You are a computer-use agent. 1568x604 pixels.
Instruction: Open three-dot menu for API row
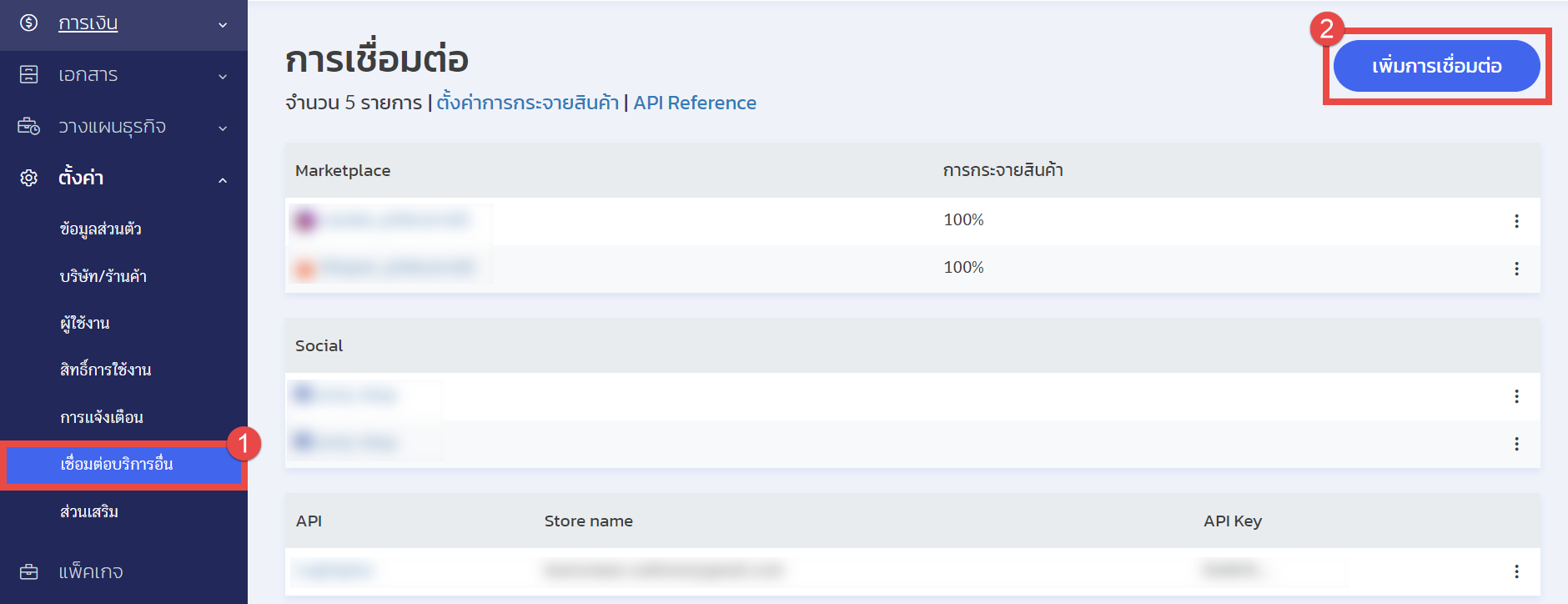click(1516, 571)
